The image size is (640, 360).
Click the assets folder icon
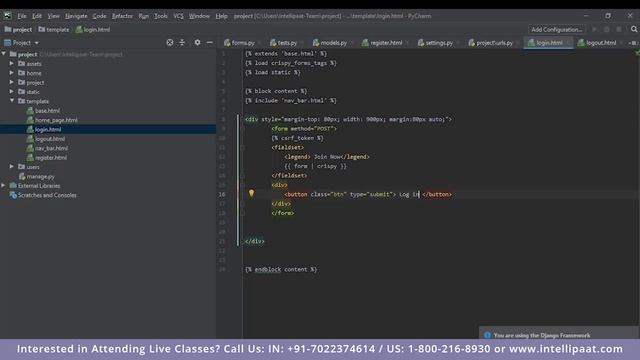(22, 63)
